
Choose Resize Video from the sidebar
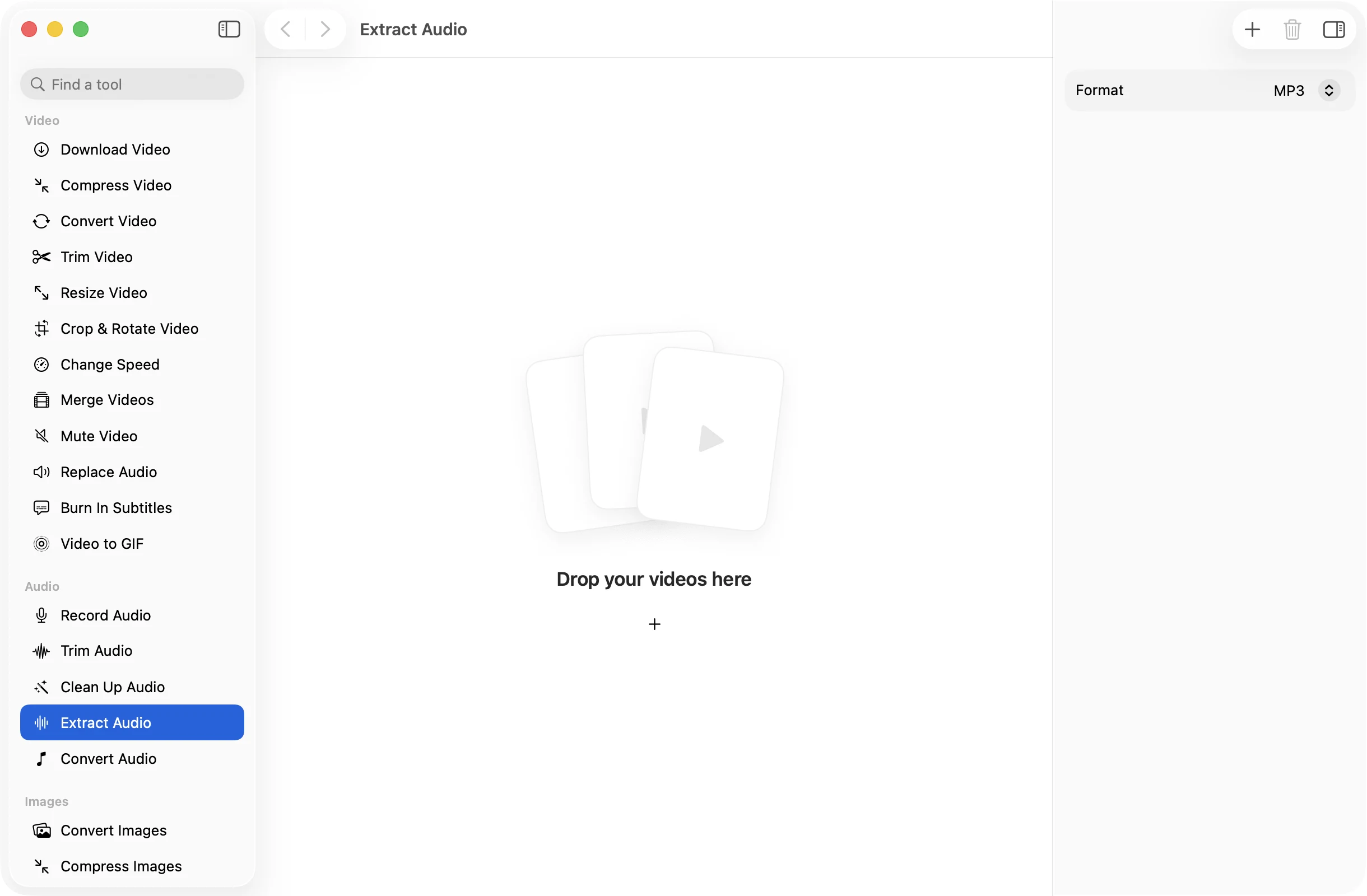pyautogui.click(x=132, y=293)
